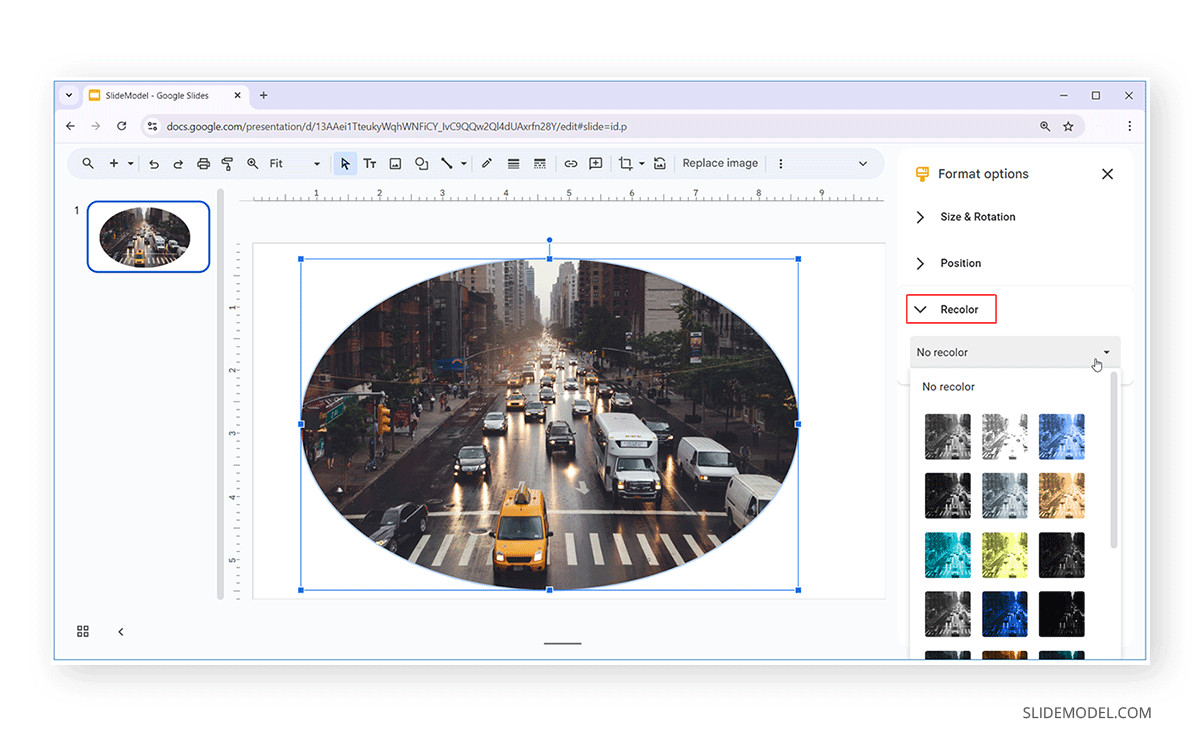Choose the Select arrow cursor tool
Image resolution: width=1200 pixels, height=743 pixels.
(345, 164)
